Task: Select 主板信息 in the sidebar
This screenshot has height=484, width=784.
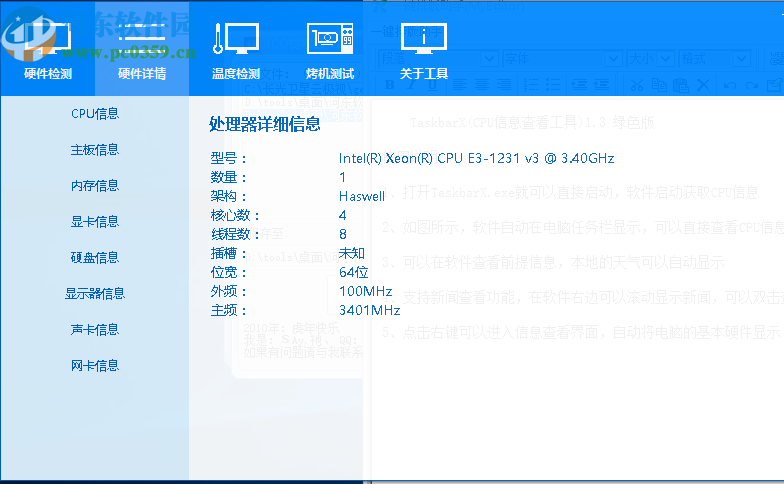Action: (95, 150)
